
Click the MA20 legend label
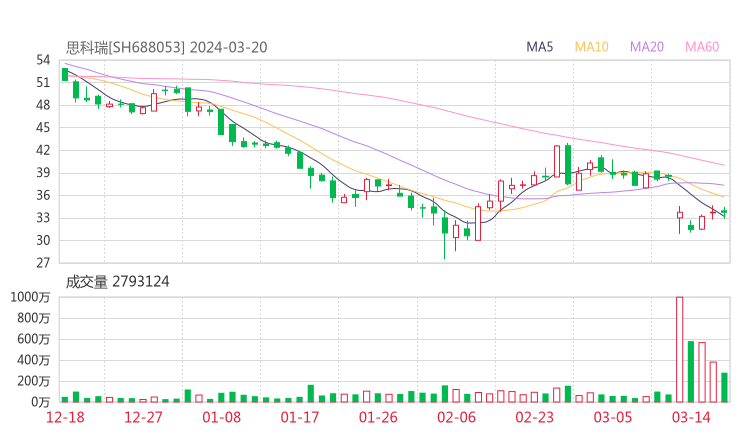point(647,47)
